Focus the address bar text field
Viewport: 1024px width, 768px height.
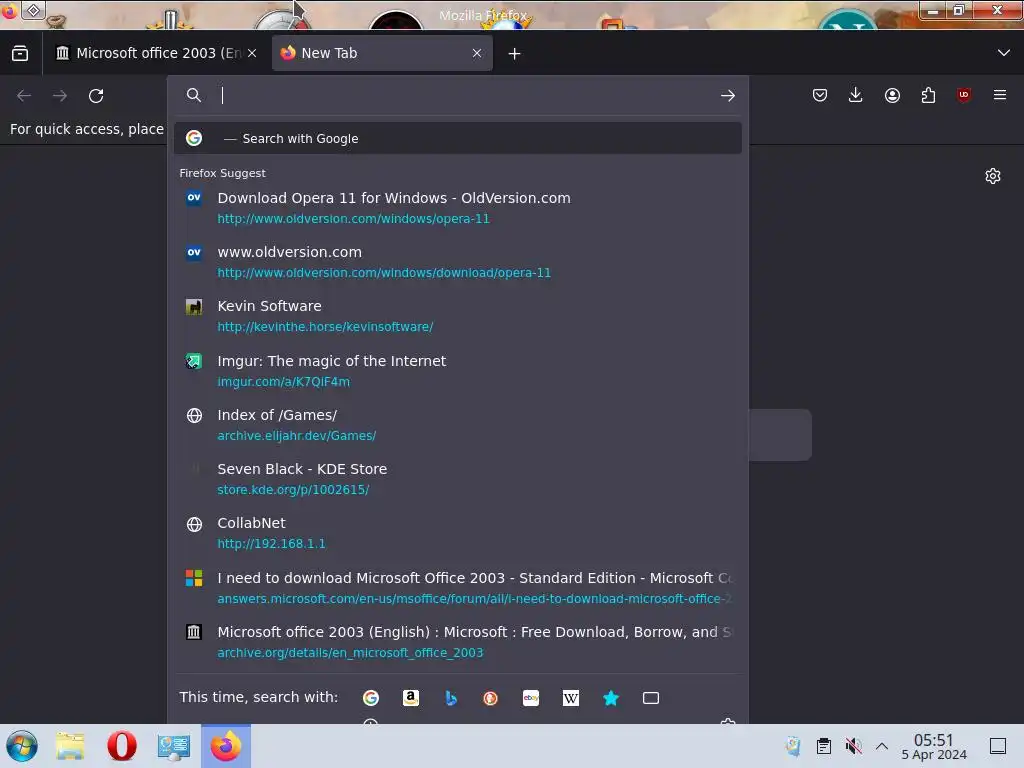point(464,96)
